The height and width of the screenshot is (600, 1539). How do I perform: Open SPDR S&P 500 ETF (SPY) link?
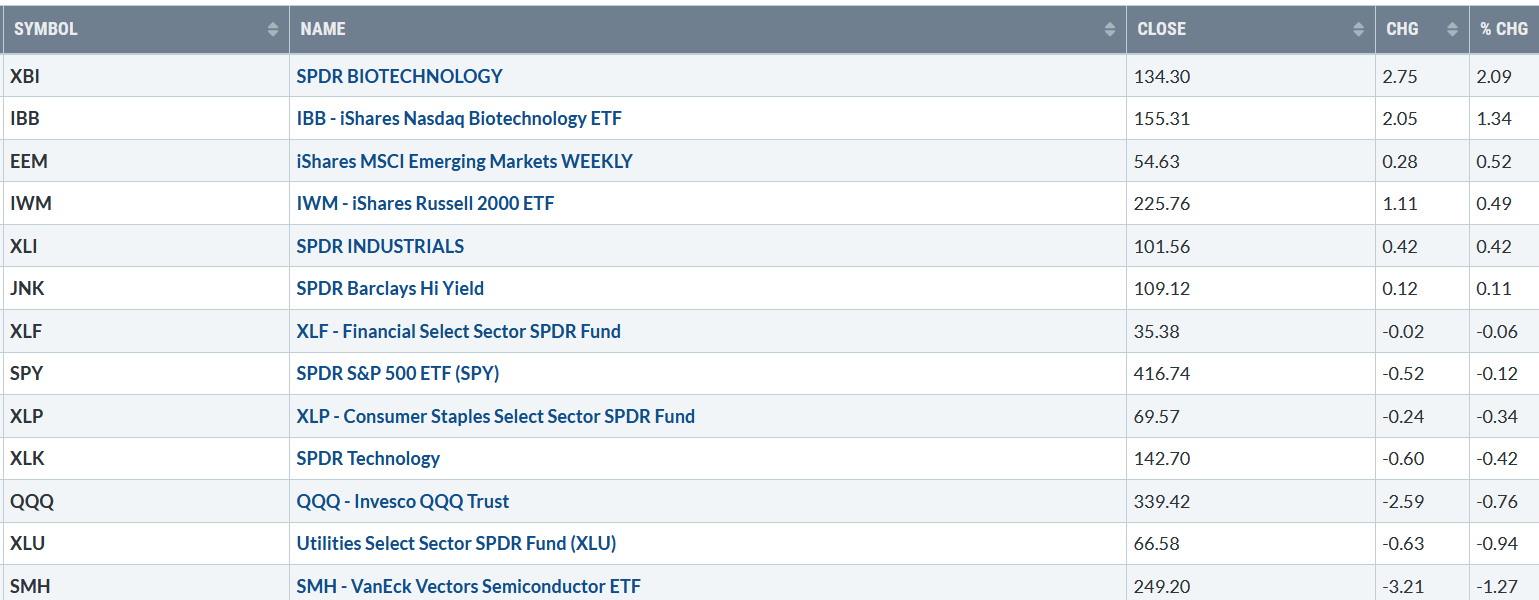tap(398, 373)
